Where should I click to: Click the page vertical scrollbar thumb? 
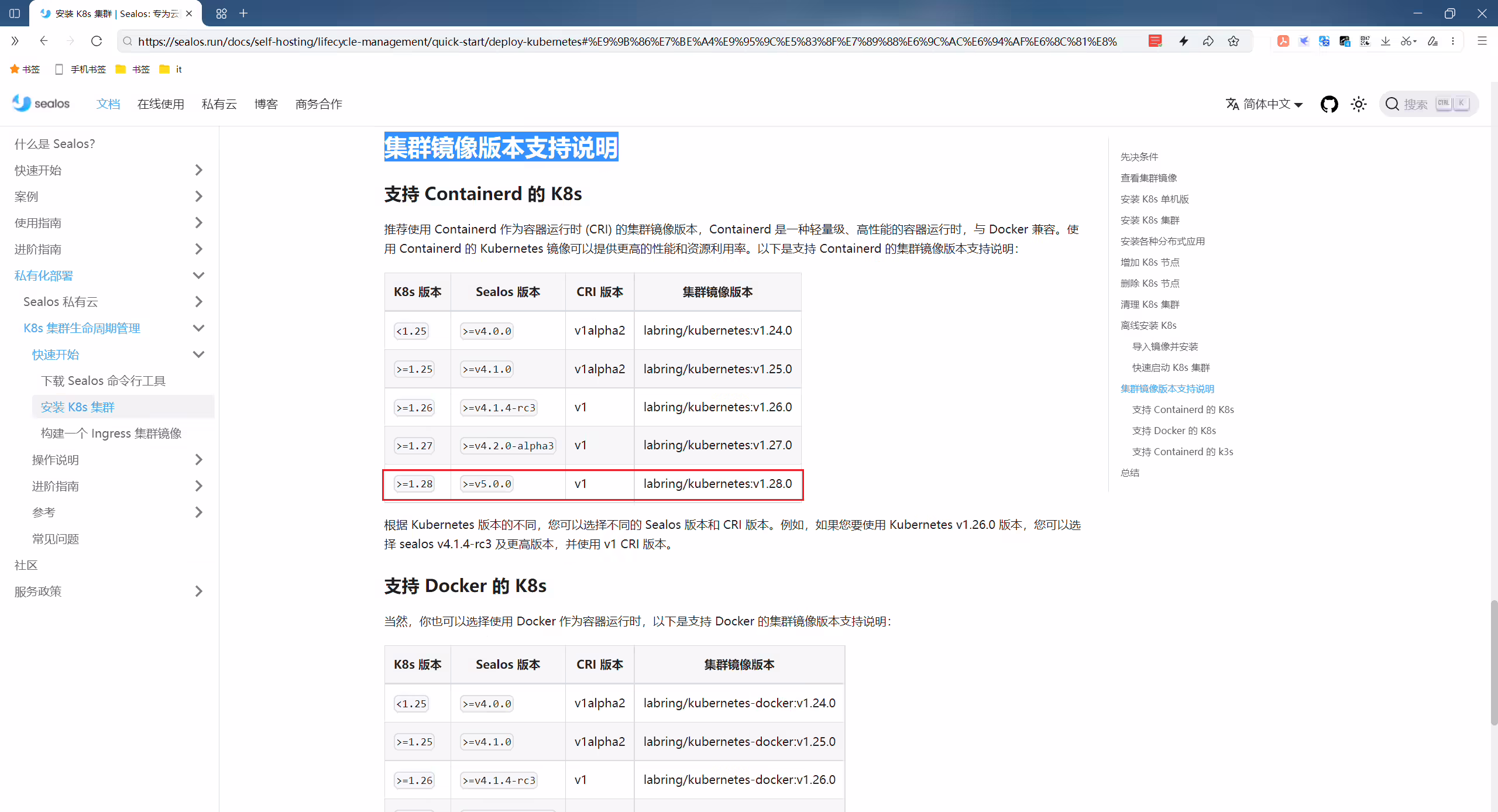(x=1493, y=662)
